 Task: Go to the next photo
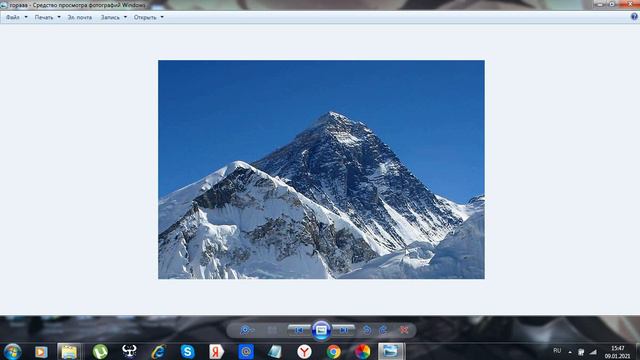click(343, 330)
